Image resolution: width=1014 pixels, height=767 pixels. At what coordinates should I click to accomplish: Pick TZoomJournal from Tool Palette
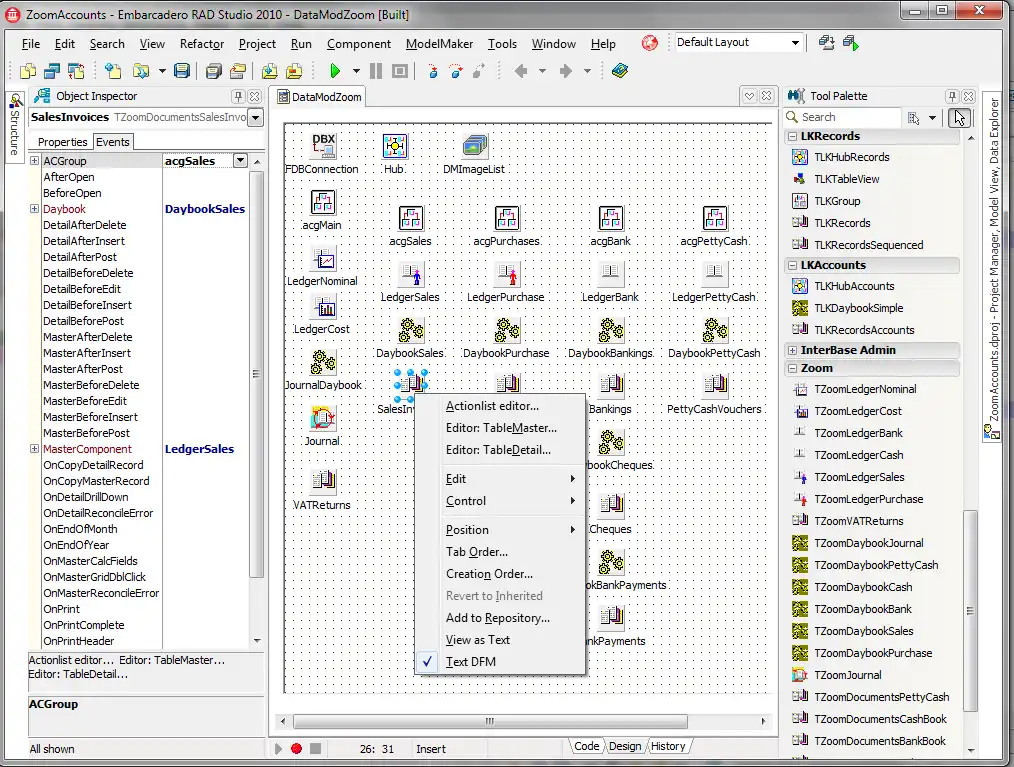847,675
